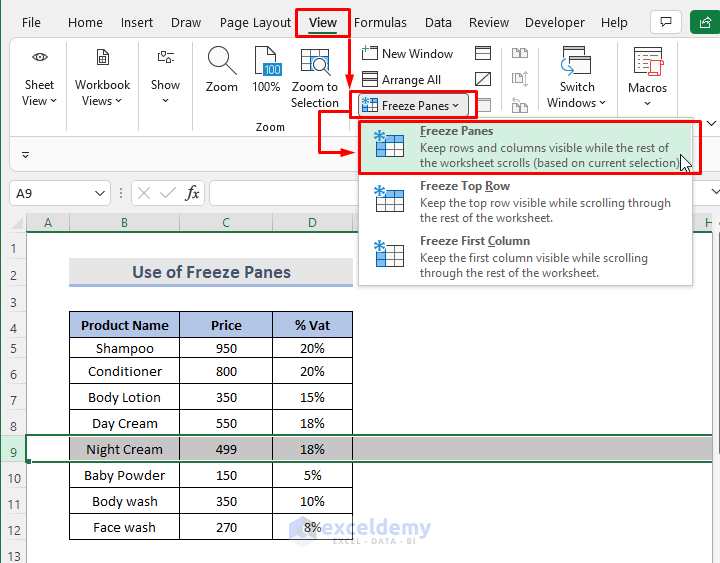Expand the Workbook Views dropdown chevron
Viewport: 720px width, 563px height.
click(118, 101)
